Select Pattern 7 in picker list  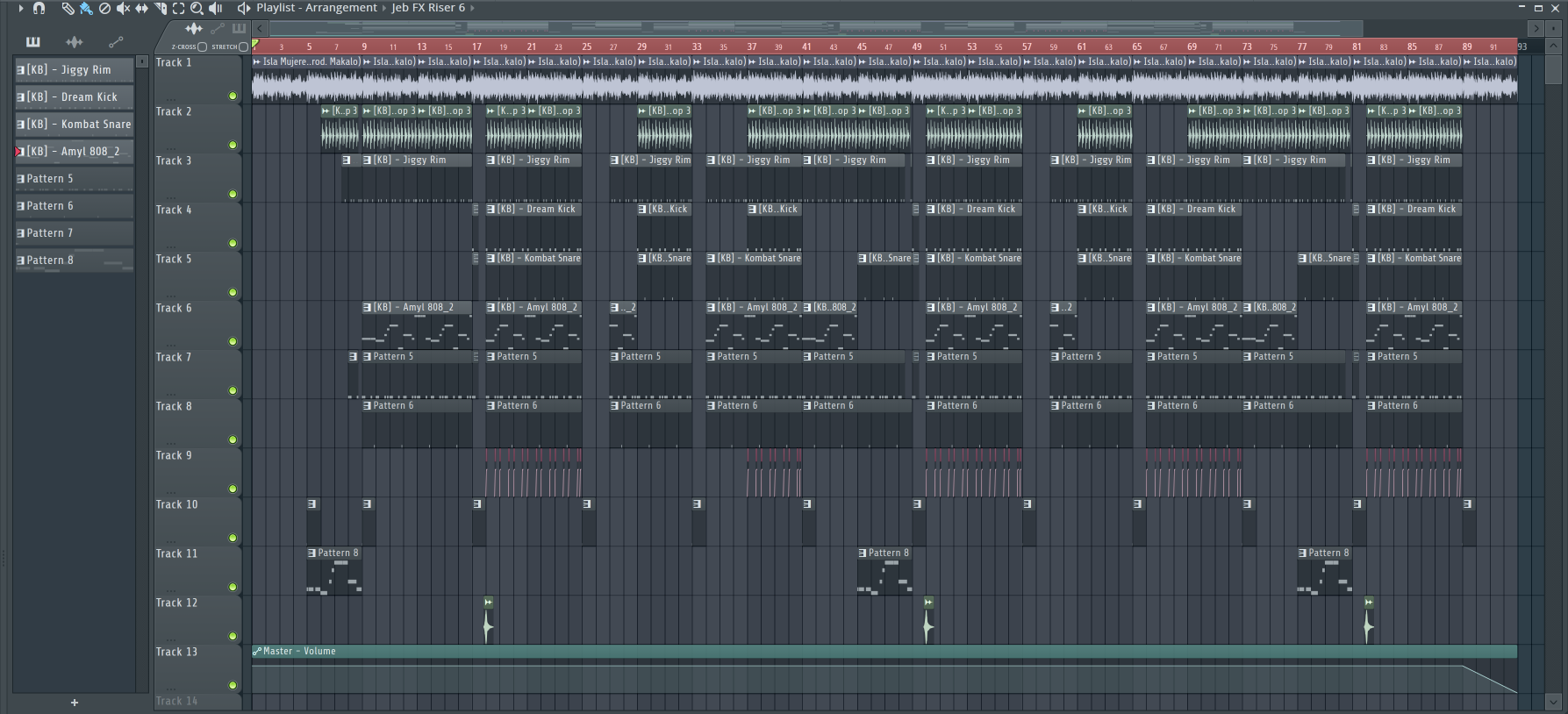pyautogui.click(x=75, y=232)
